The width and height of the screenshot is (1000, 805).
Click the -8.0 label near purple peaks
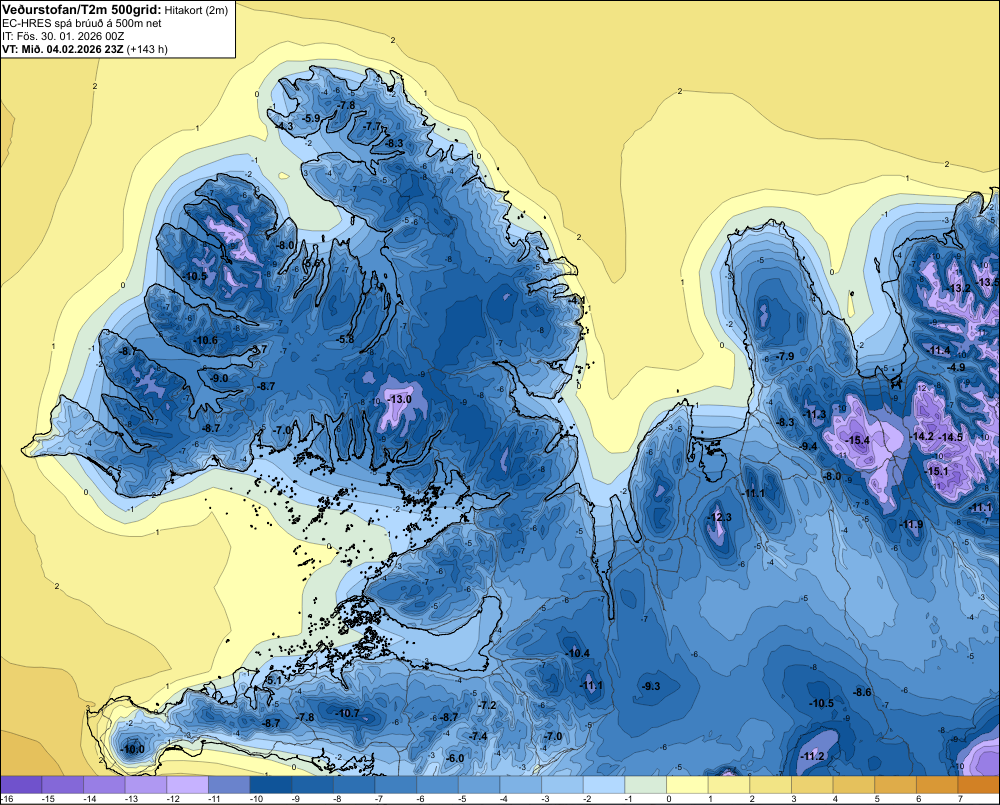(832, 476)
